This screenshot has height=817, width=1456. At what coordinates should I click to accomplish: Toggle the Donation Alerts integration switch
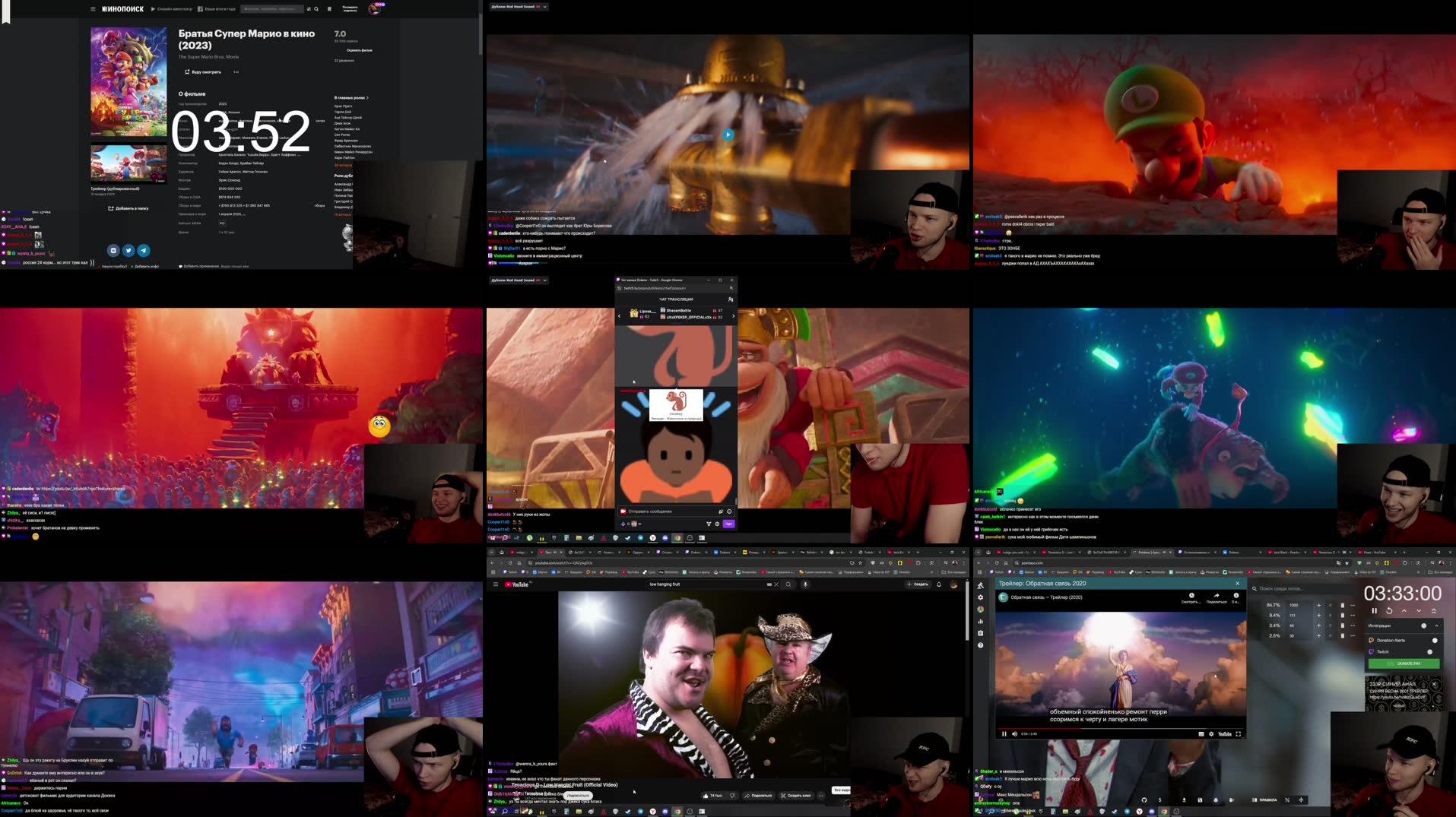point(1434,641)
